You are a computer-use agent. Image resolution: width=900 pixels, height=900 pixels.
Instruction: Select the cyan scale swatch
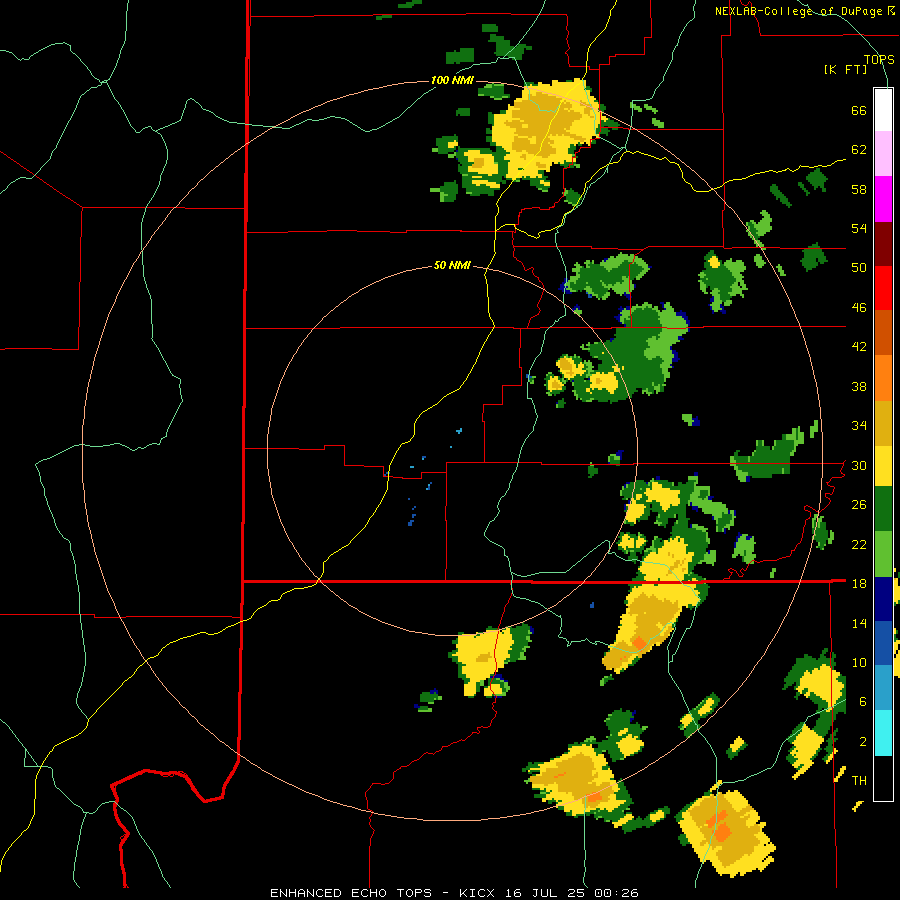pos(883,733)
